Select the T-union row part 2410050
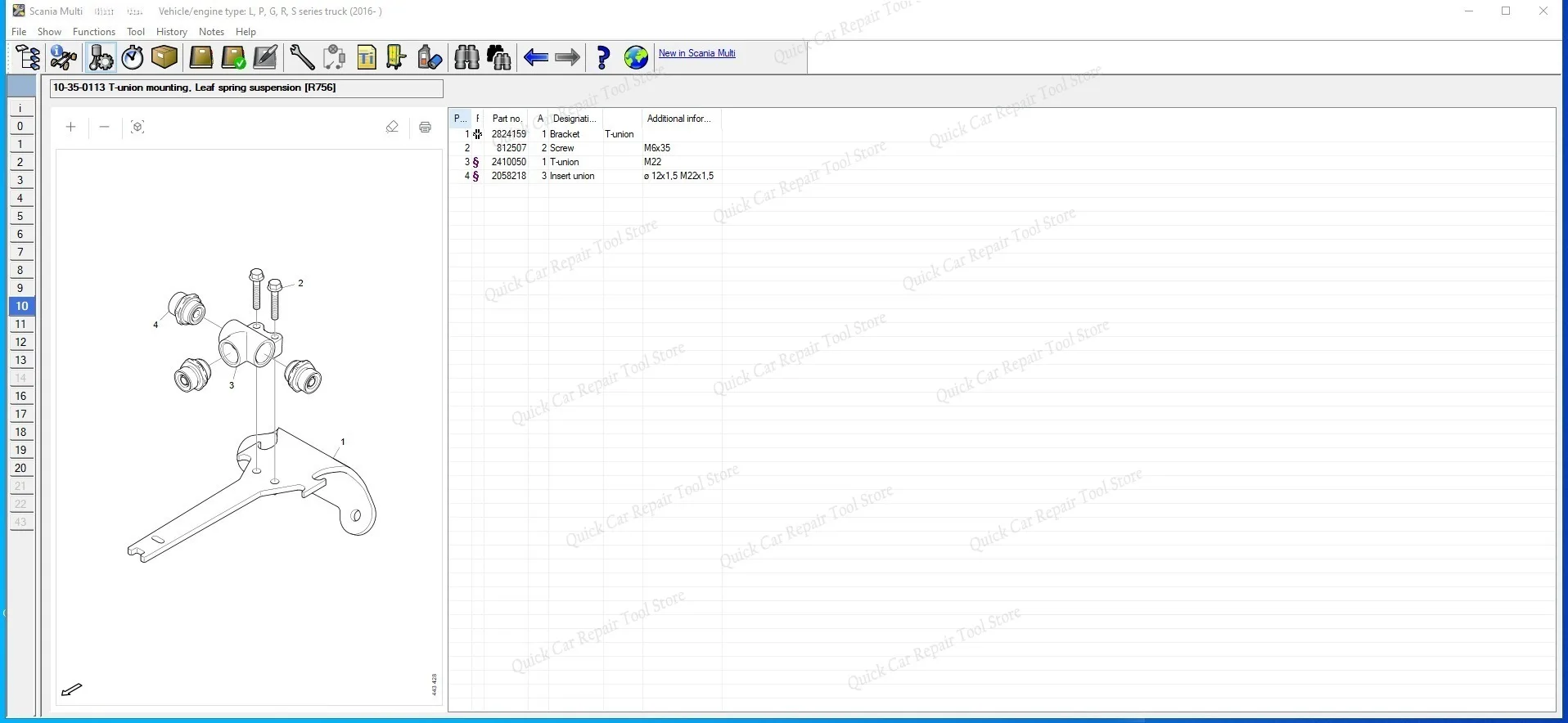This screenshot has width=1568, height=723. tap(585, 162)
